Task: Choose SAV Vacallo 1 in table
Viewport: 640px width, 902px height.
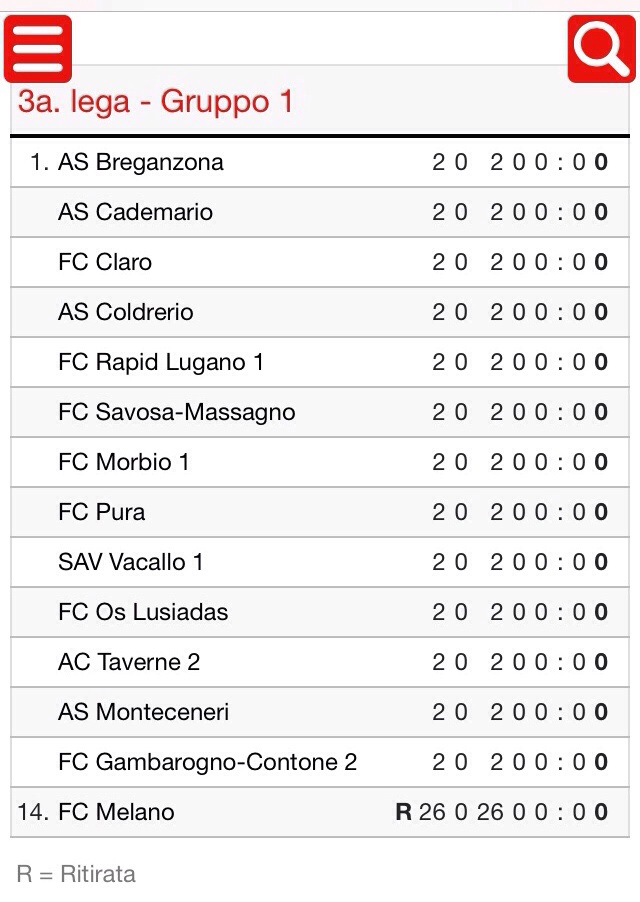Action: [320, 563]
